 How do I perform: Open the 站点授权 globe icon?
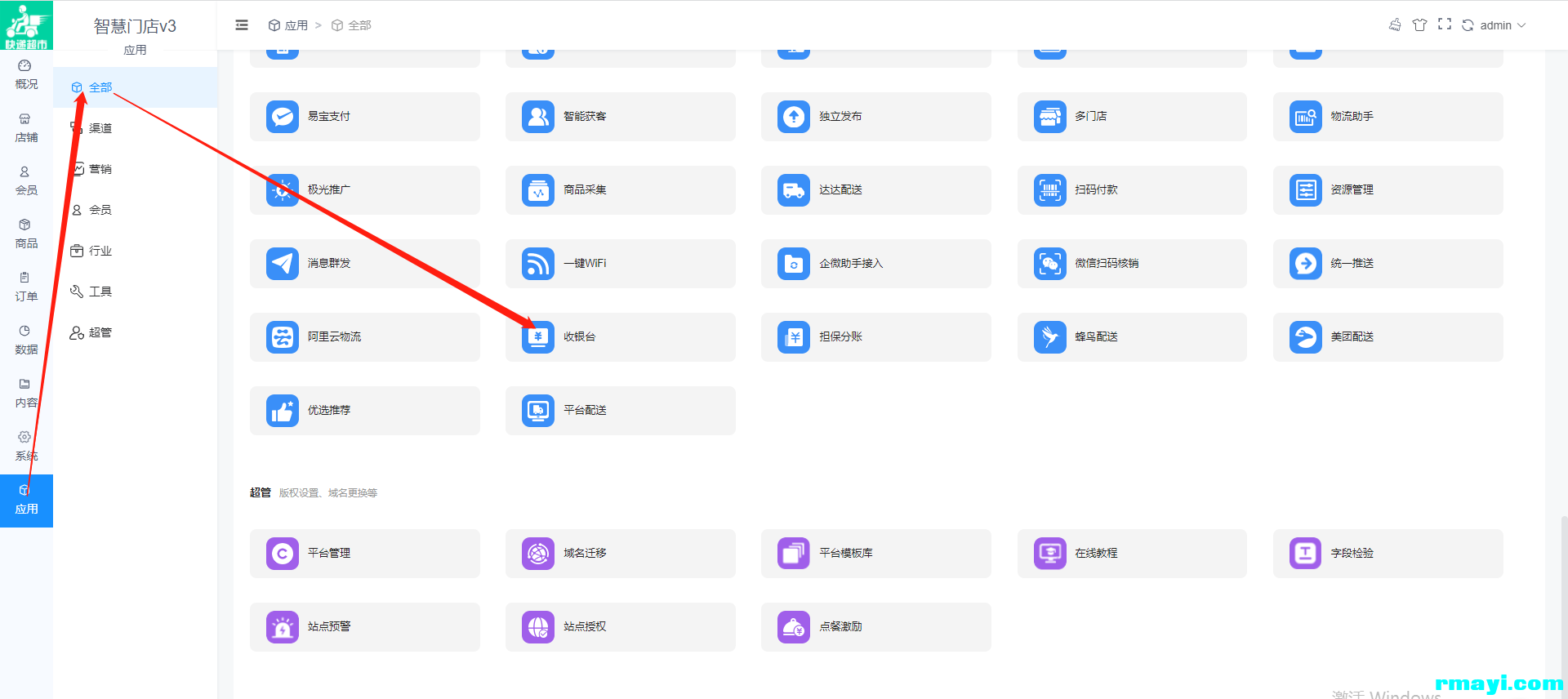click(x=538, y=627)
